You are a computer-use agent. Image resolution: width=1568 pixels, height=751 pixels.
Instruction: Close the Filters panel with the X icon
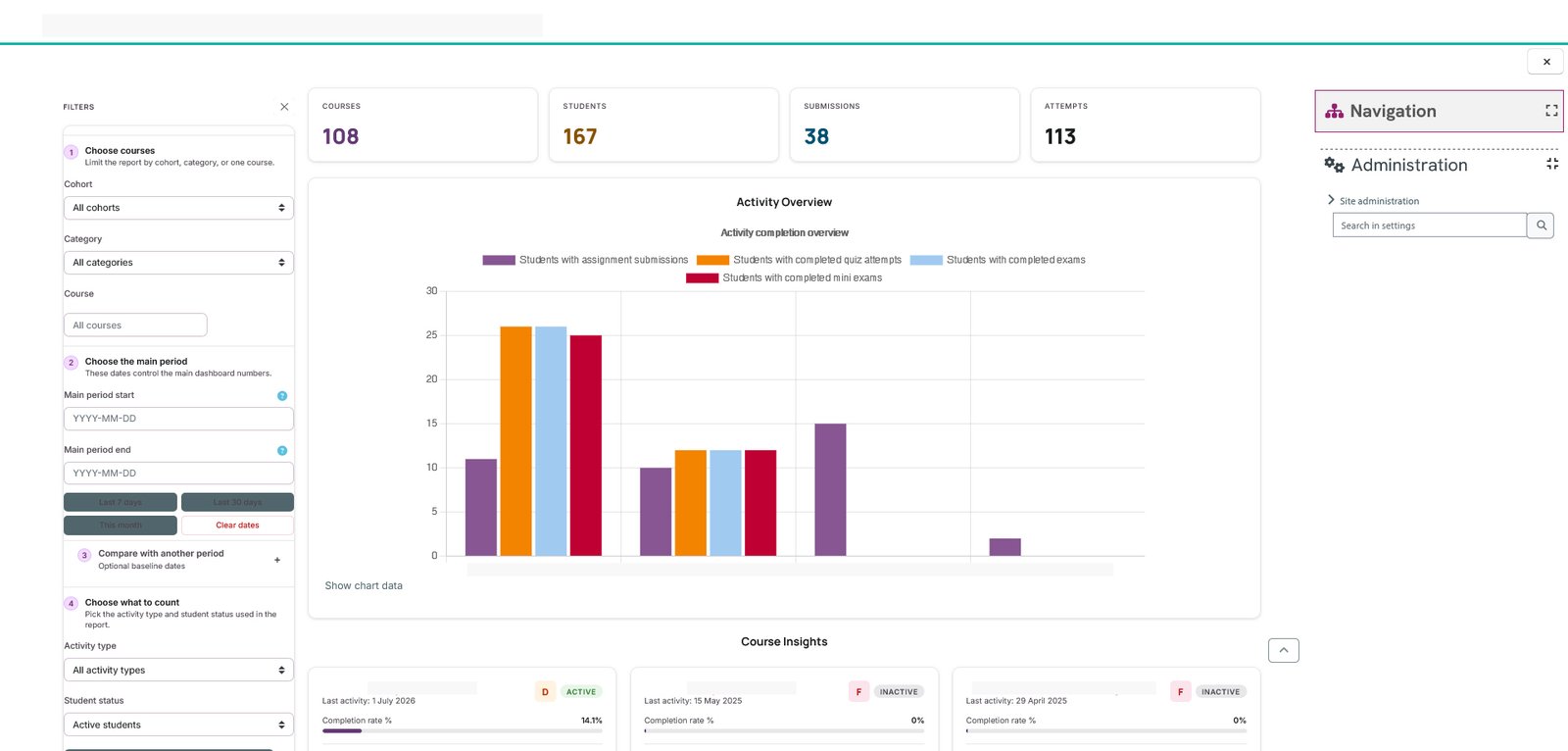coord(284,107)
